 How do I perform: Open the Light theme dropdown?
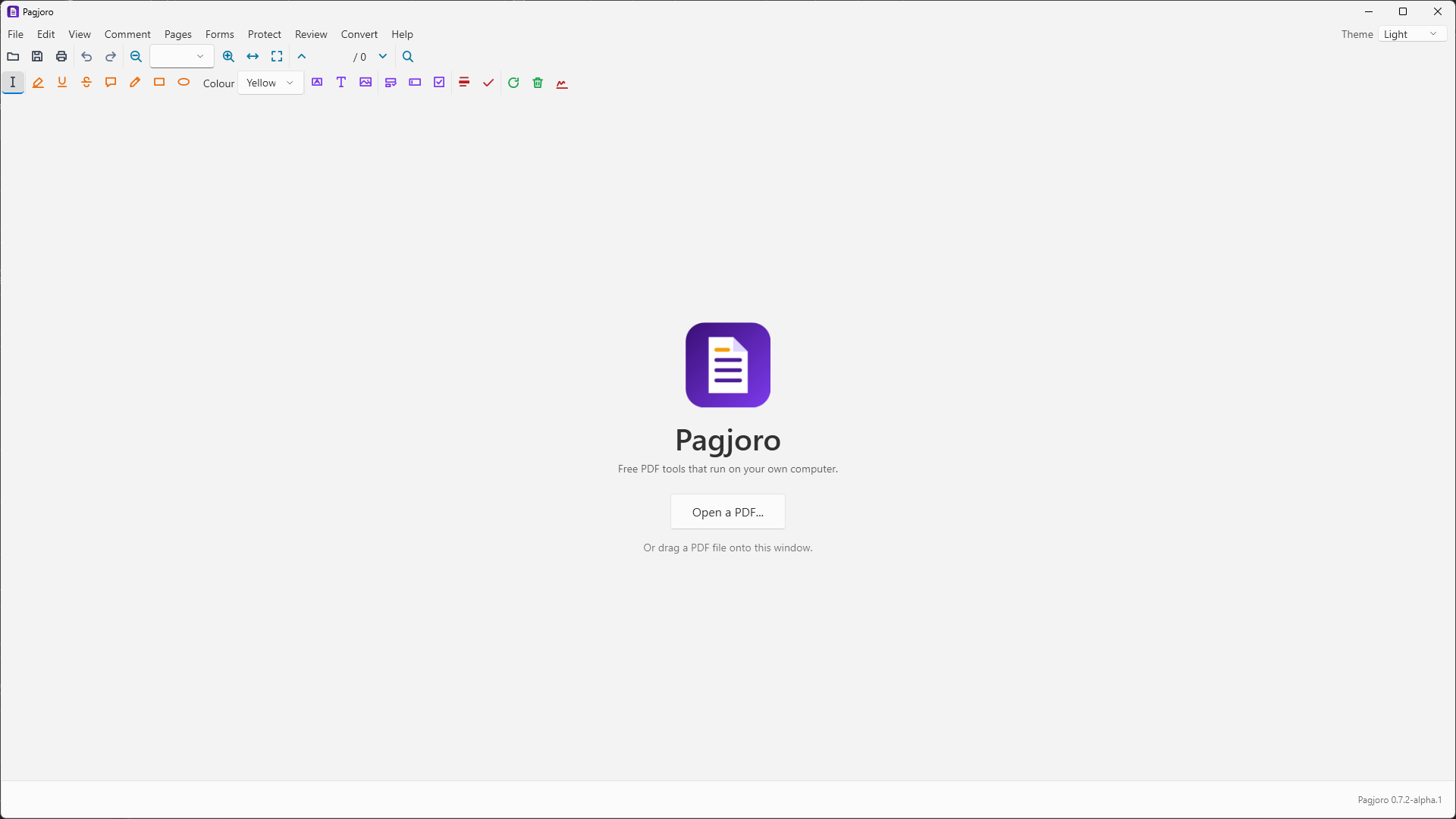pyautogui.click(x=1412, y=34)
